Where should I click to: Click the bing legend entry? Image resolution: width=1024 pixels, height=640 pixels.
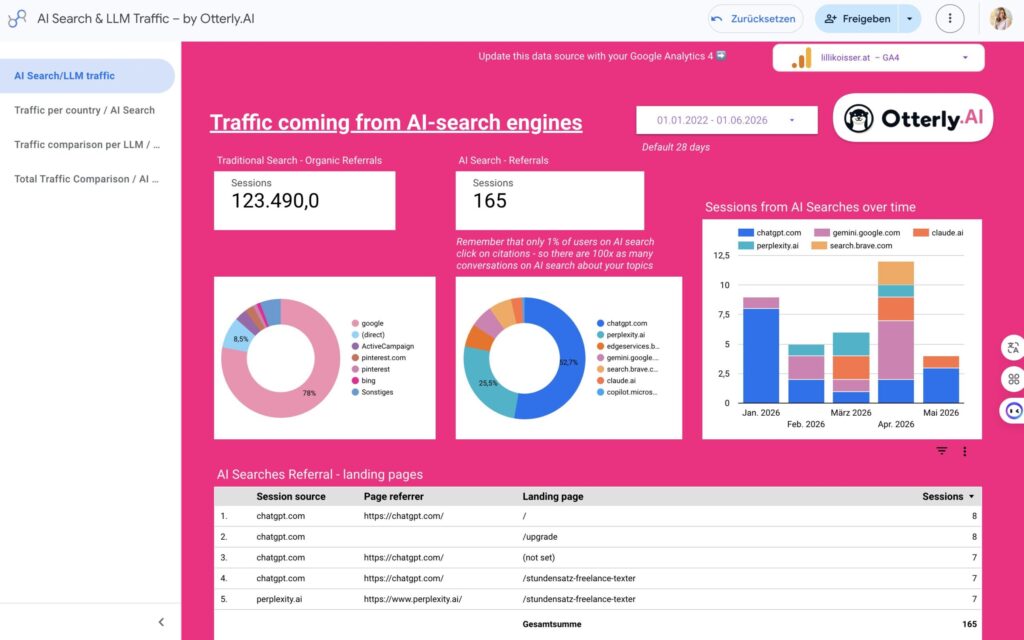364,381
